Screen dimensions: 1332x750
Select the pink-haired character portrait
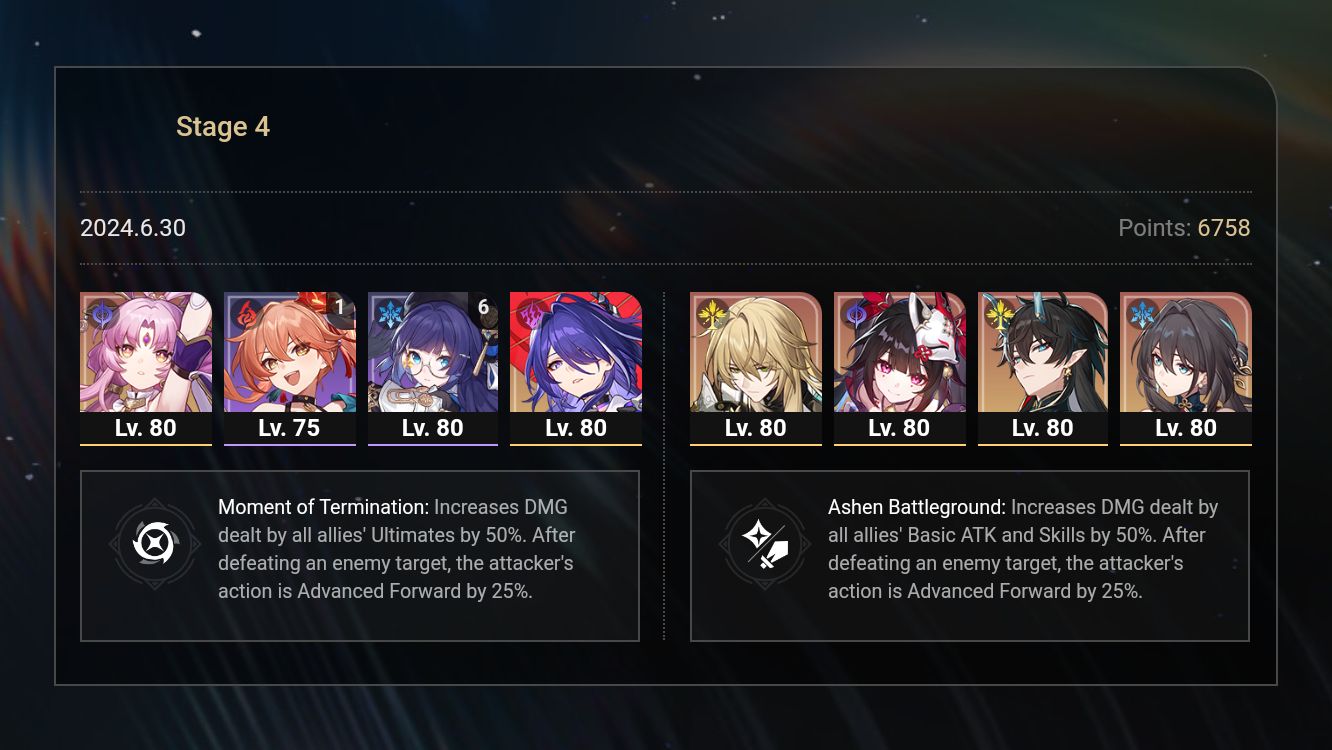tap(146, 352)
